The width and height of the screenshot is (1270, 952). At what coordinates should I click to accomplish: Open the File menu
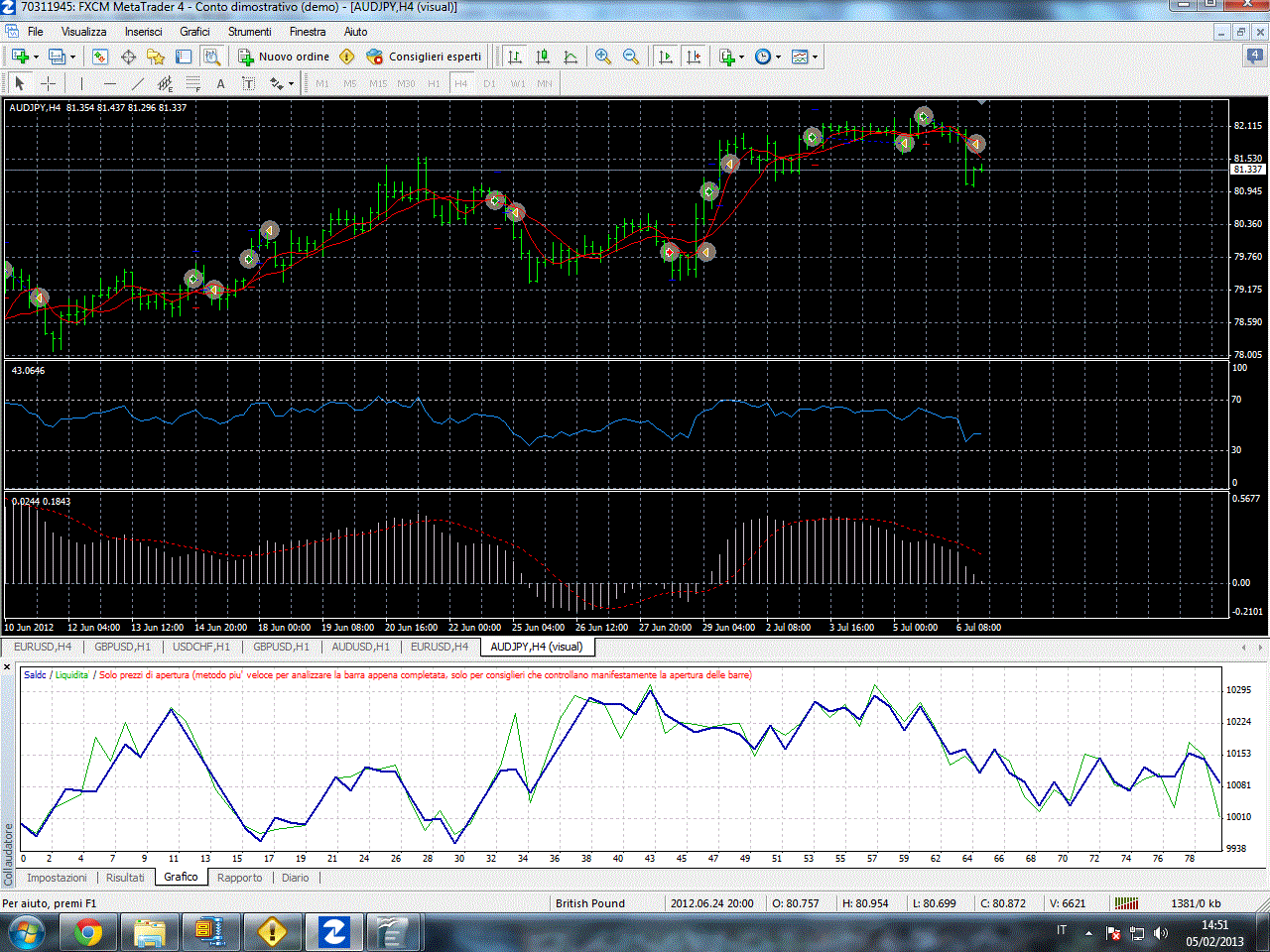point(35,32)
